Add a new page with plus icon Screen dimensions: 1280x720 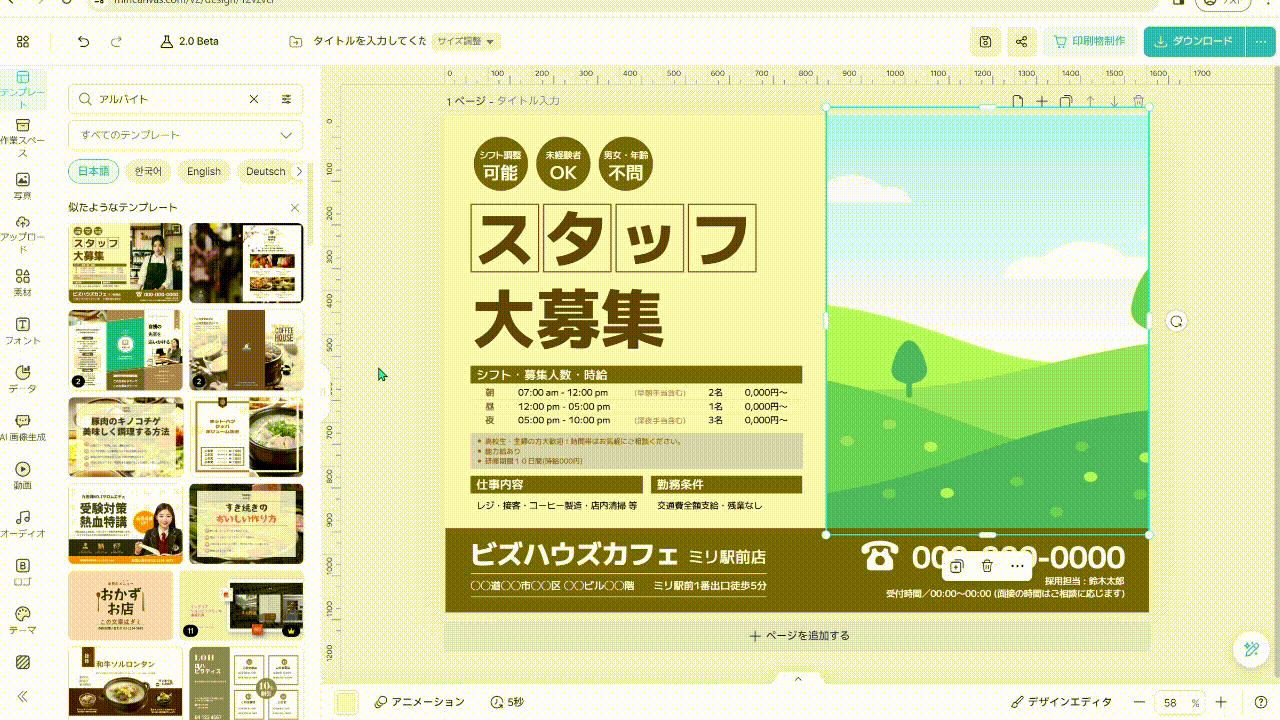(1041, 101)
